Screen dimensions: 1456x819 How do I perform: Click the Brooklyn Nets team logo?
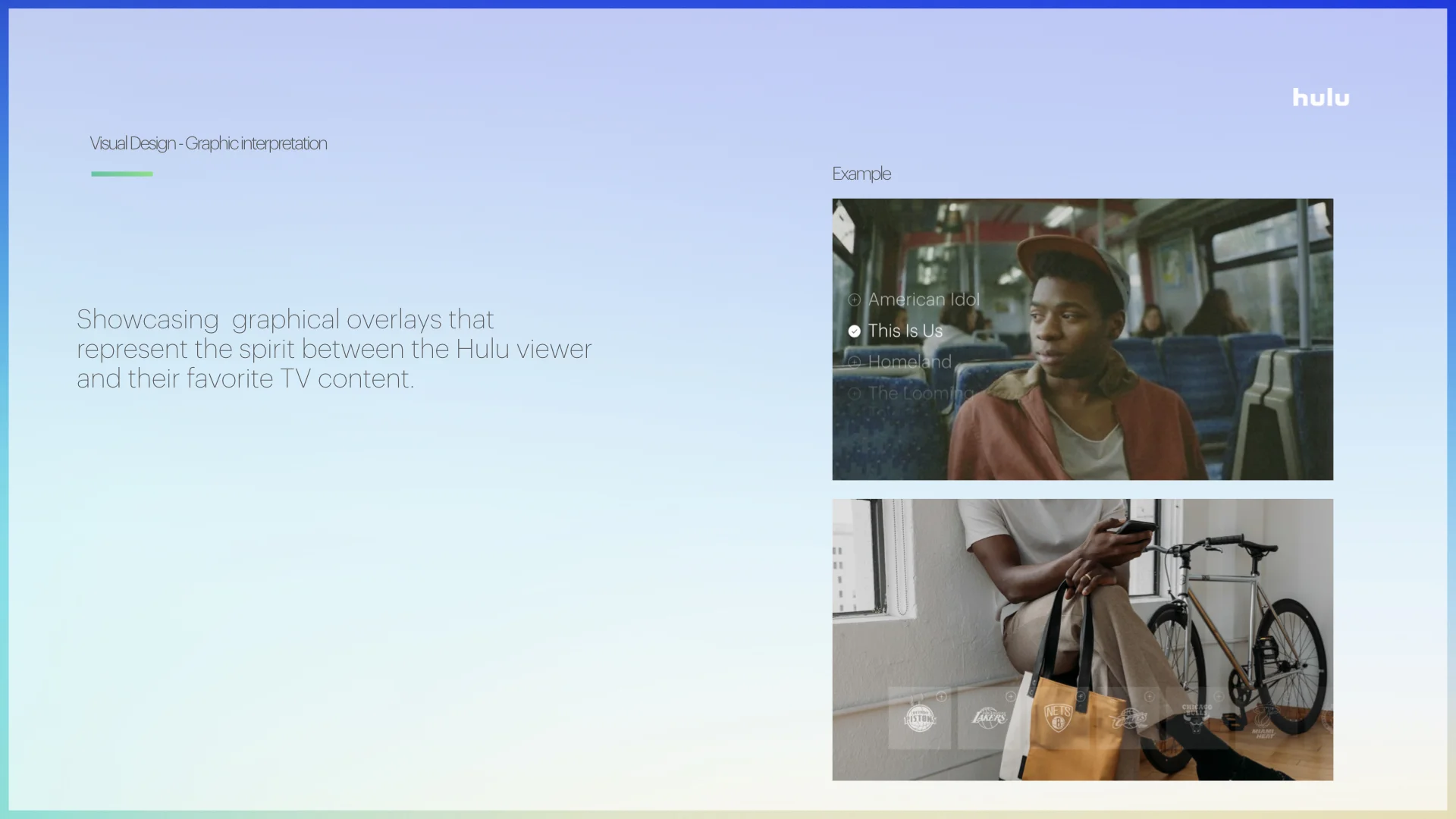tap(1058, 717)
